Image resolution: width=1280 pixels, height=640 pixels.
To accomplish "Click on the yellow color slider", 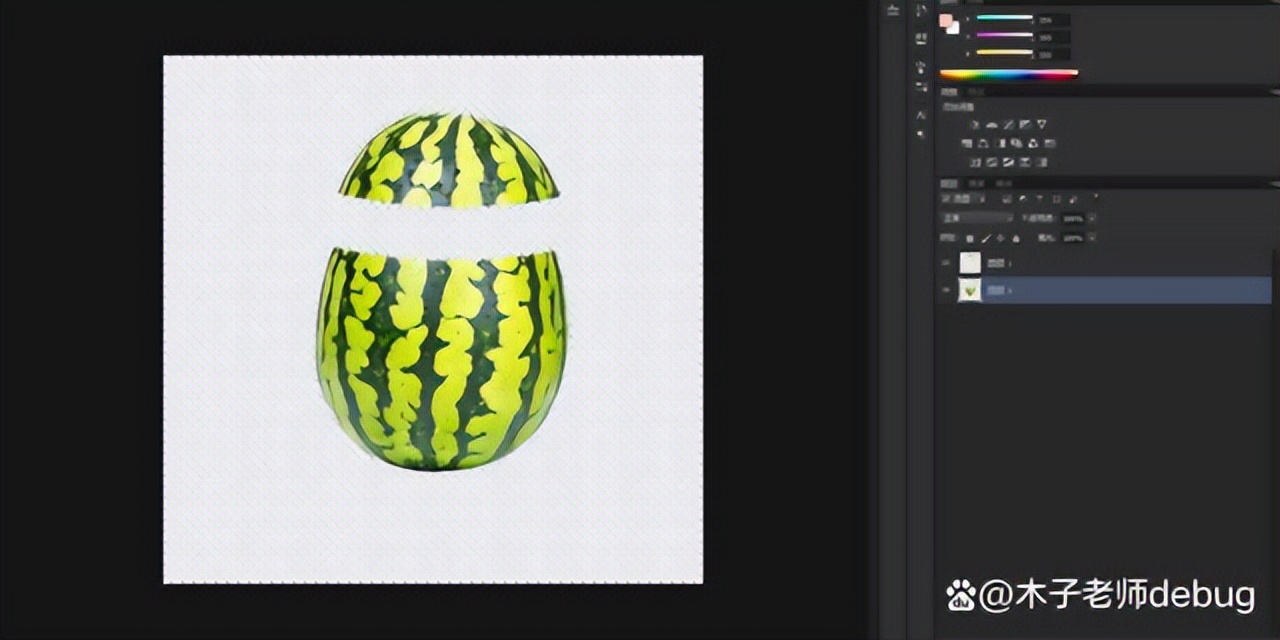I will [x=1004, y=52].
